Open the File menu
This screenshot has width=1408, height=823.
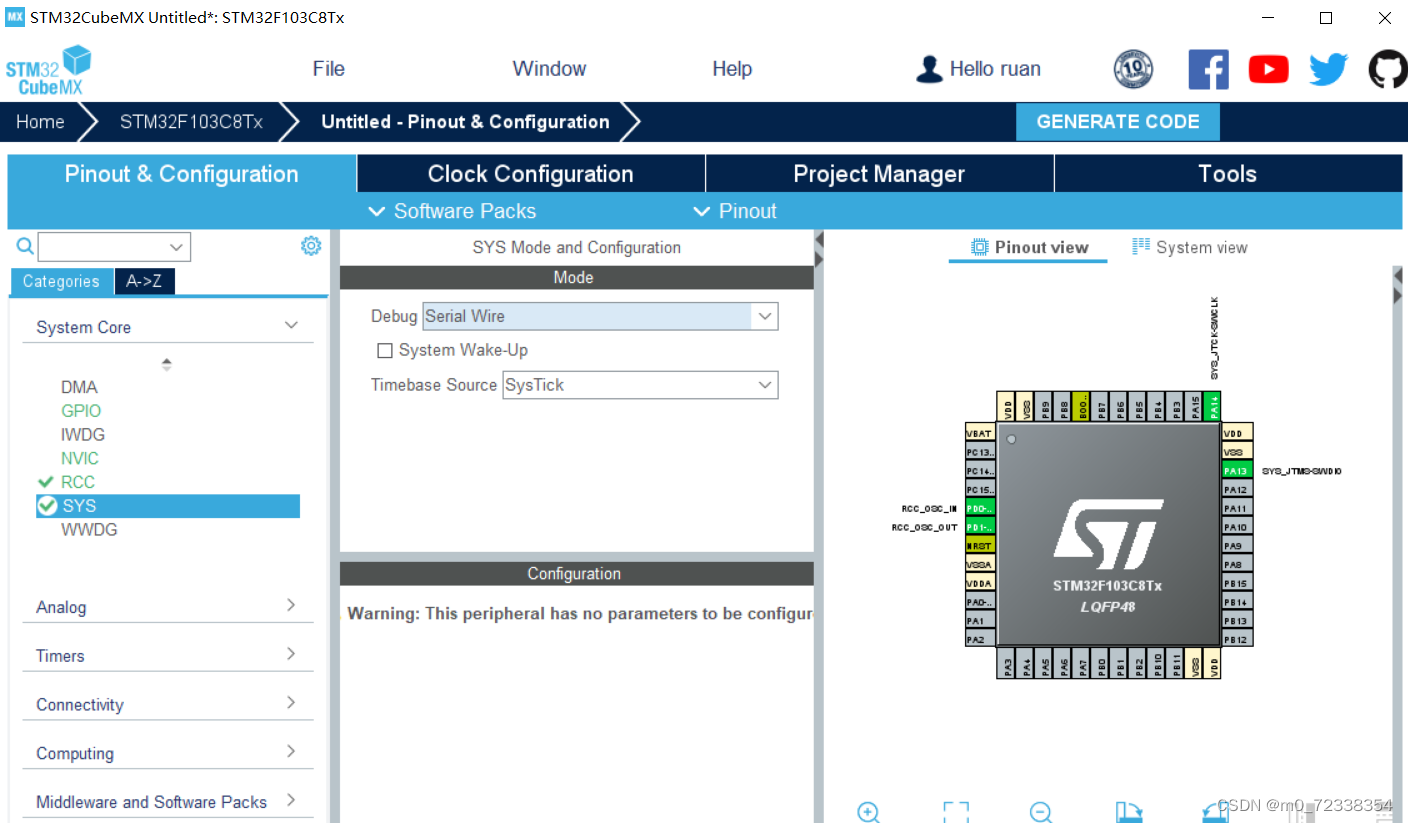[x=328, y=69]
